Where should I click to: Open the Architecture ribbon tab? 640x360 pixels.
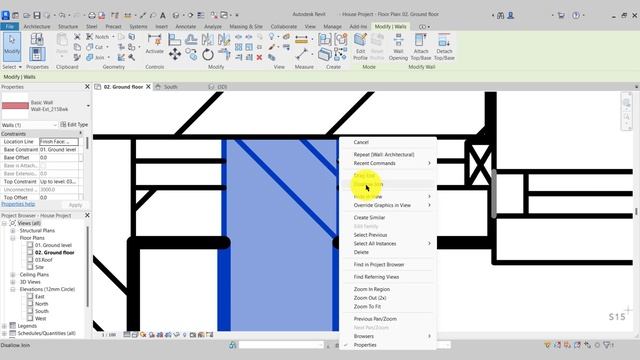[37, 27]
